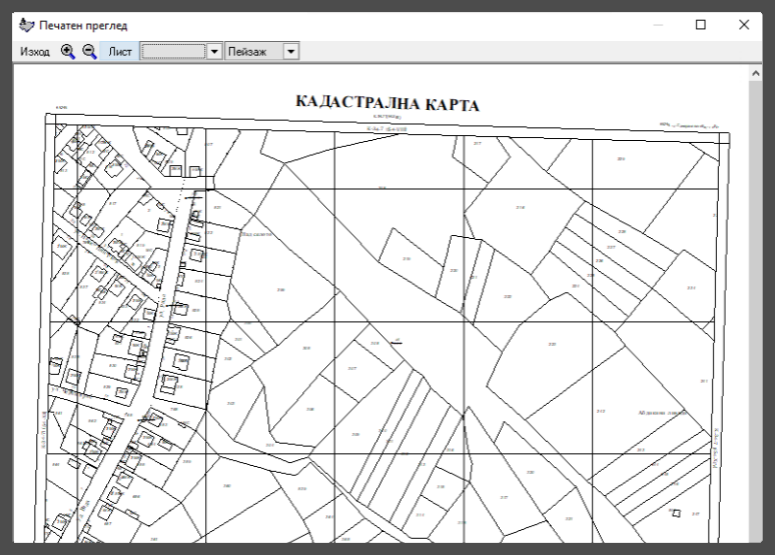Maximize the Печатен преглед window
Viewport: 775px width, 555px height.
700,24
